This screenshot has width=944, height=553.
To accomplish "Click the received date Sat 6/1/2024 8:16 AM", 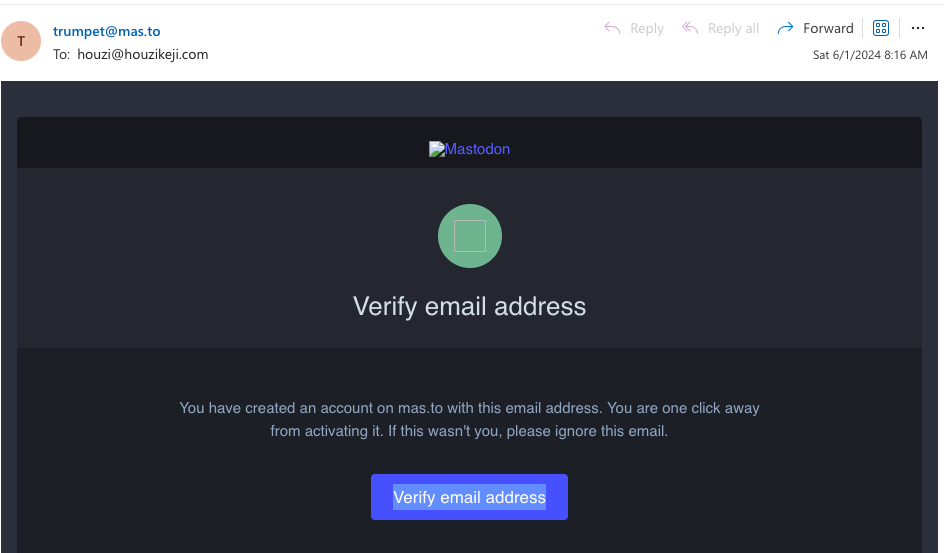I will point(870,55).
